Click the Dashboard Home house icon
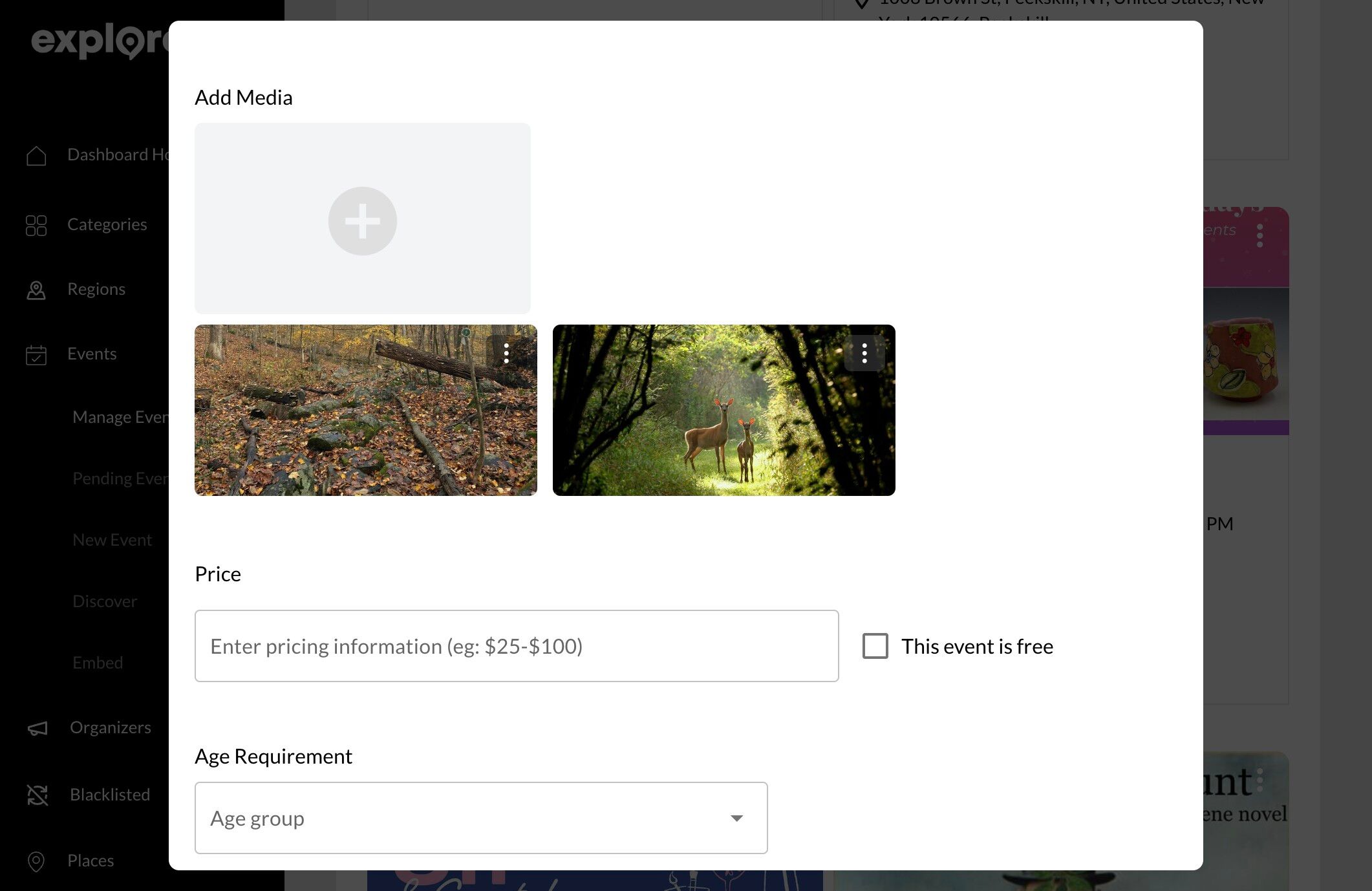 point(36,155)
